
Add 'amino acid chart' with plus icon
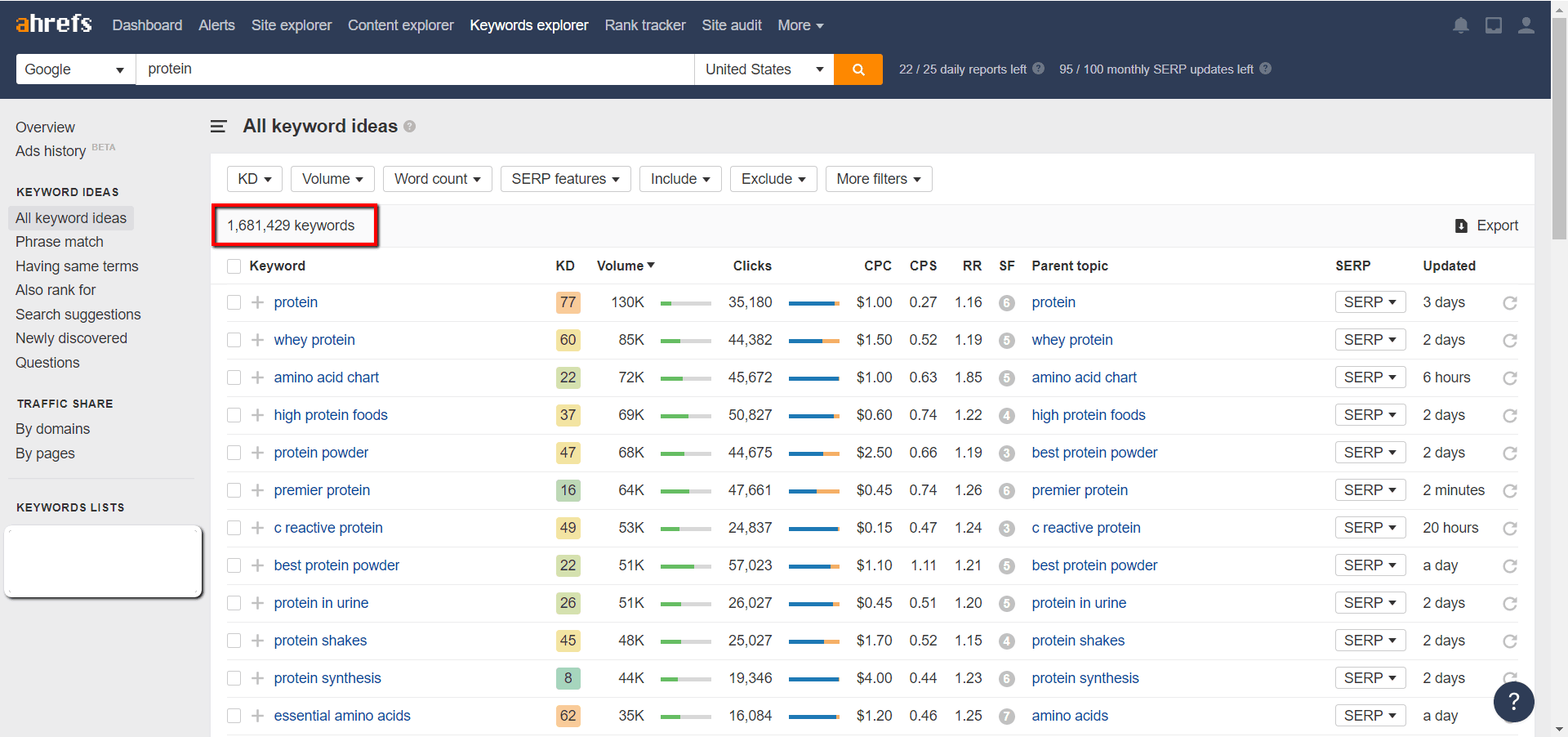(x=257, y=377)
